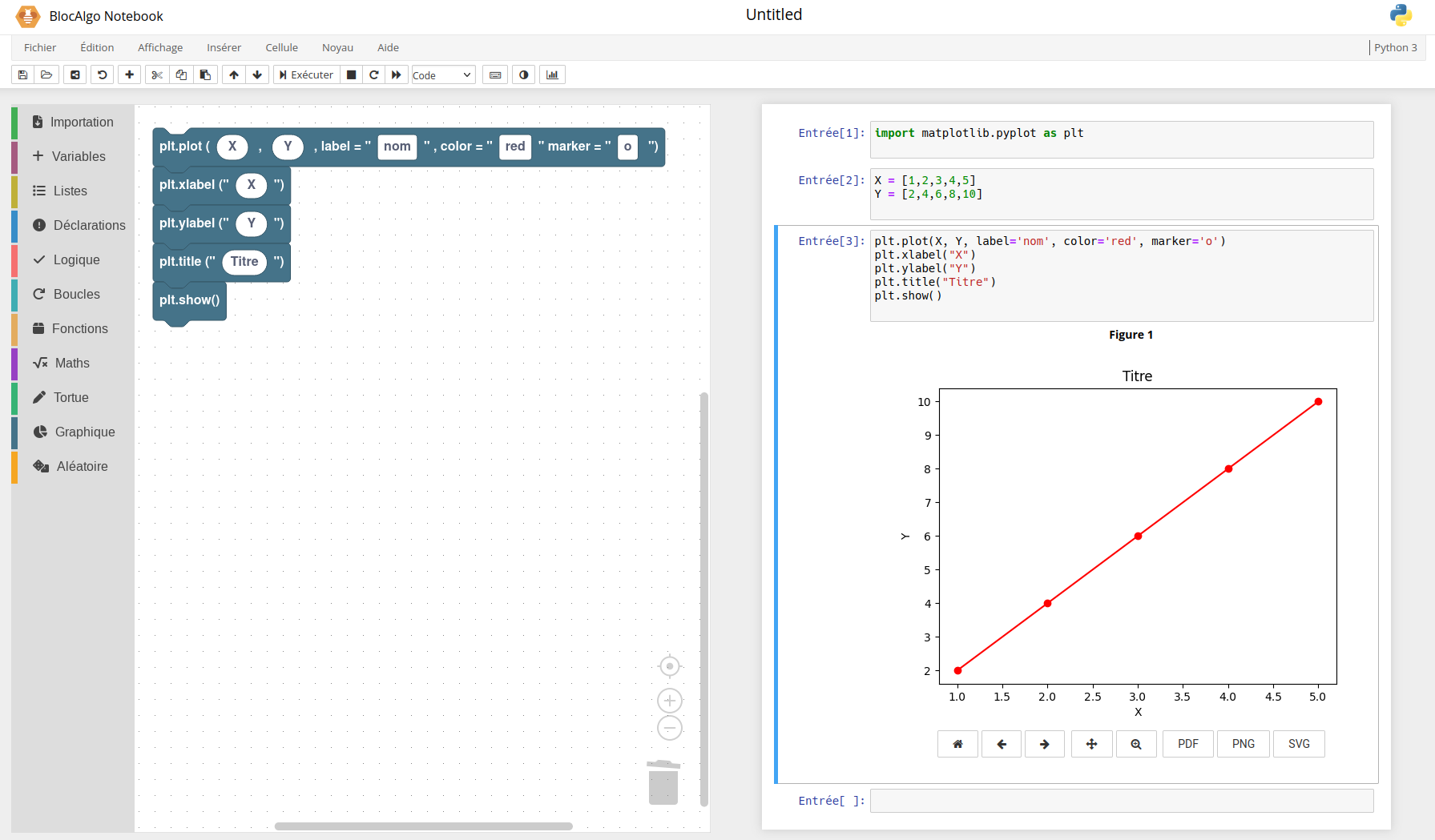Click the open folder icon
Screen dimensions: 1435x840
[46, 75]
